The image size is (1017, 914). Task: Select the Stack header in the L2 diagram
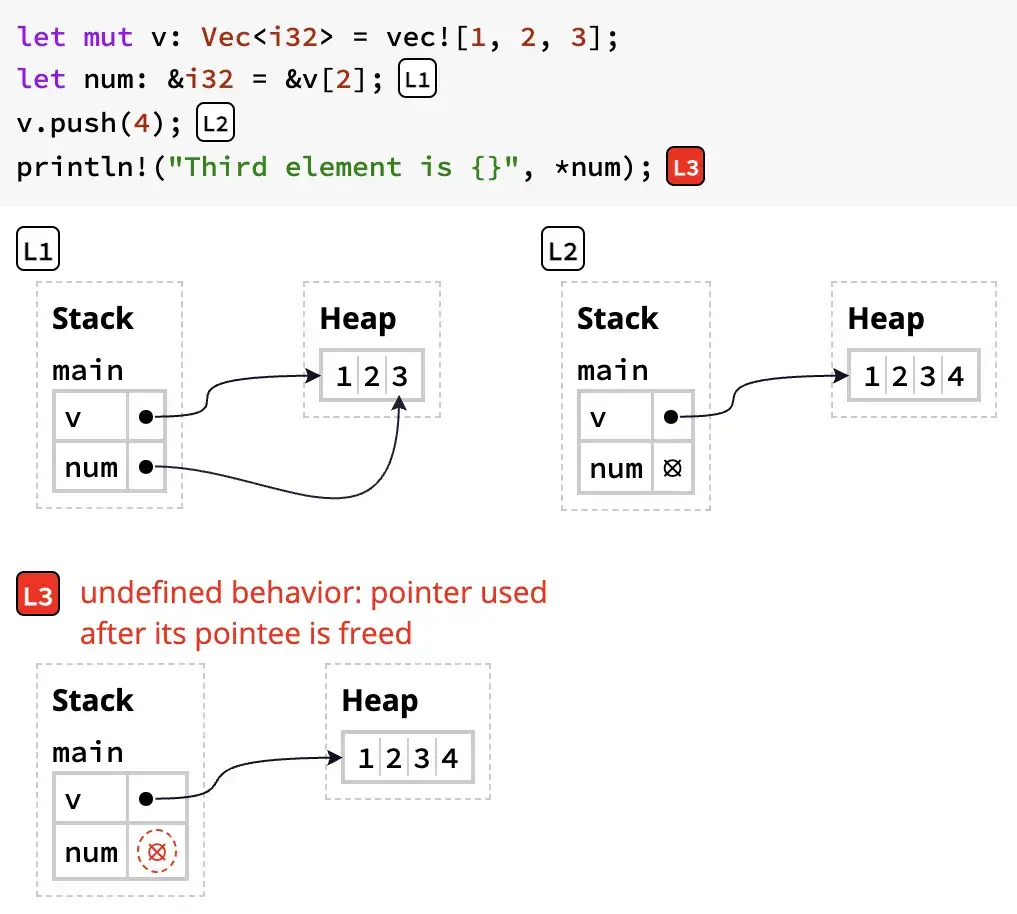click(617, 318)
